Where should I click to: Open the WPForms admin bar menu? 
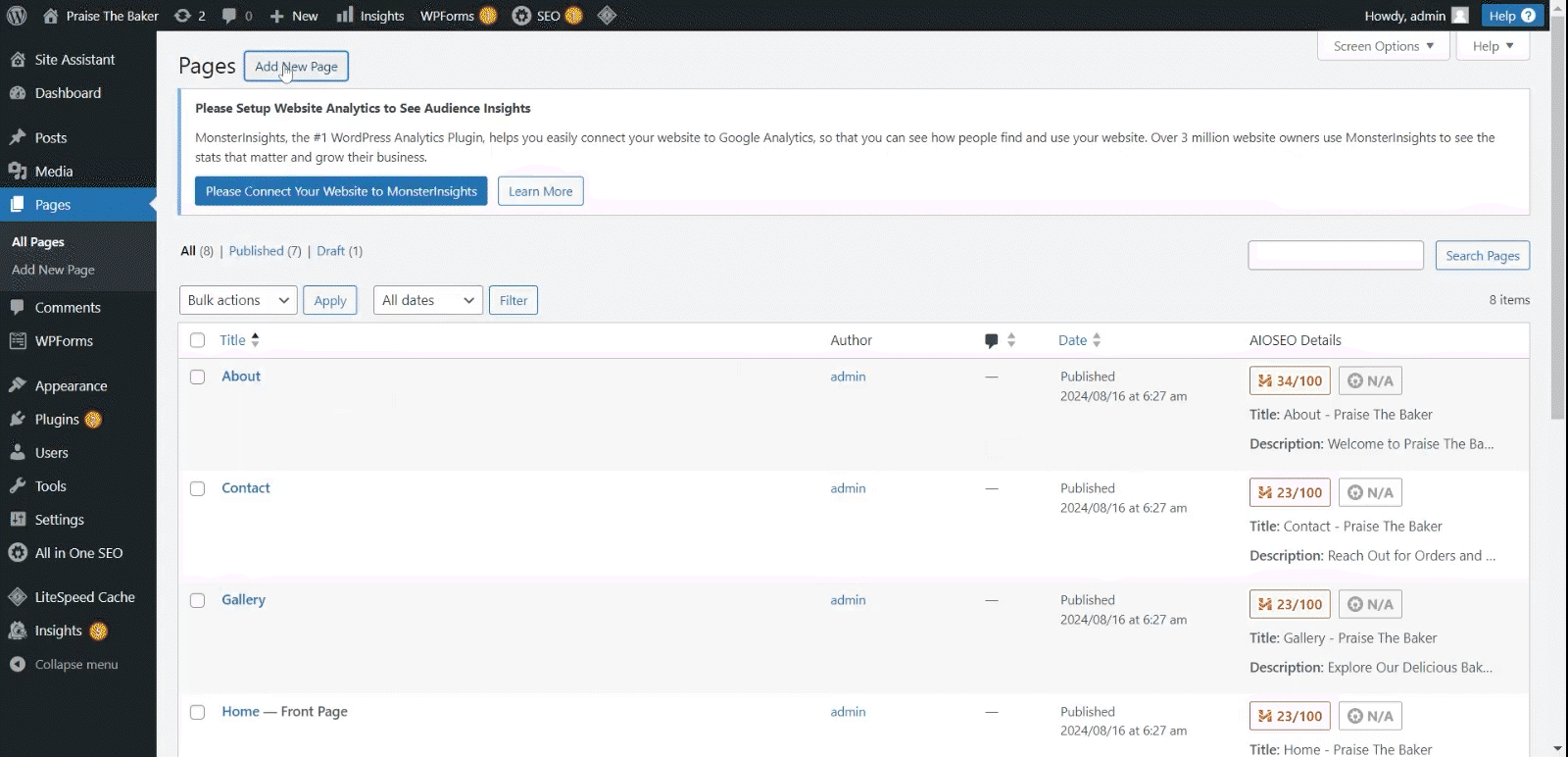pos(459,16)
